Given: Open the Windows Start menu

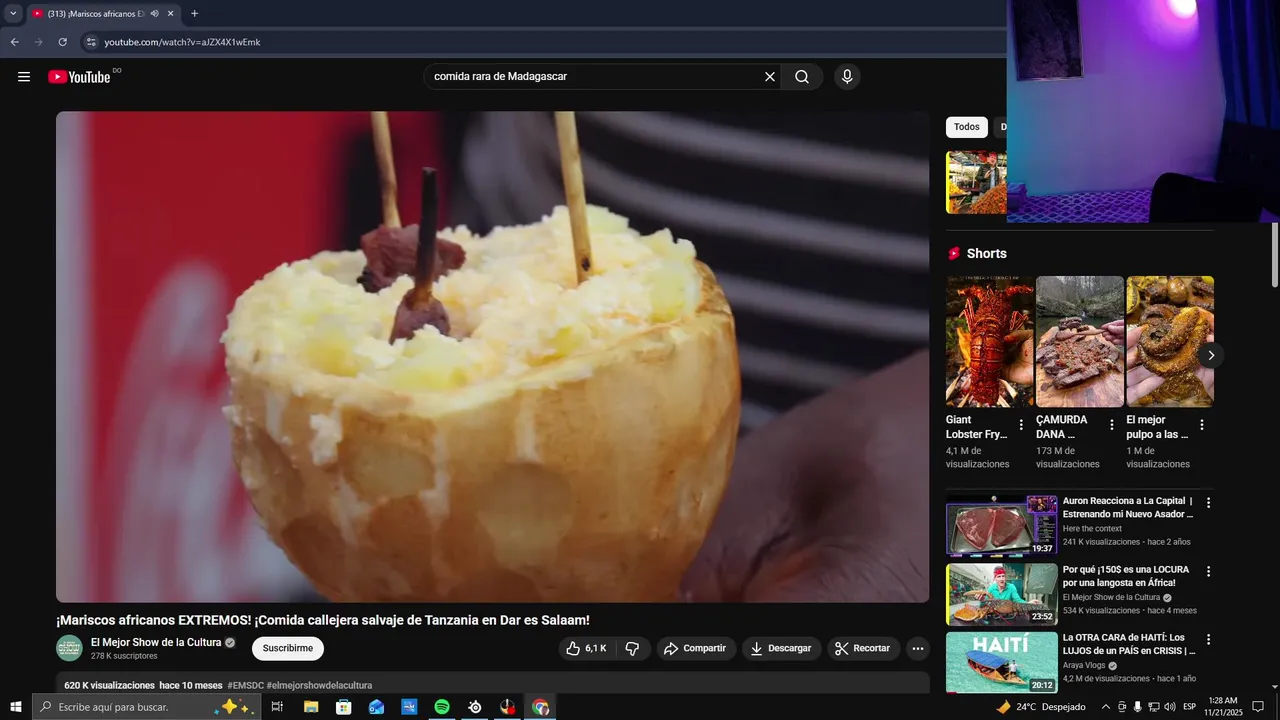Looking at the screenshot, I should (x=15, y=707).
